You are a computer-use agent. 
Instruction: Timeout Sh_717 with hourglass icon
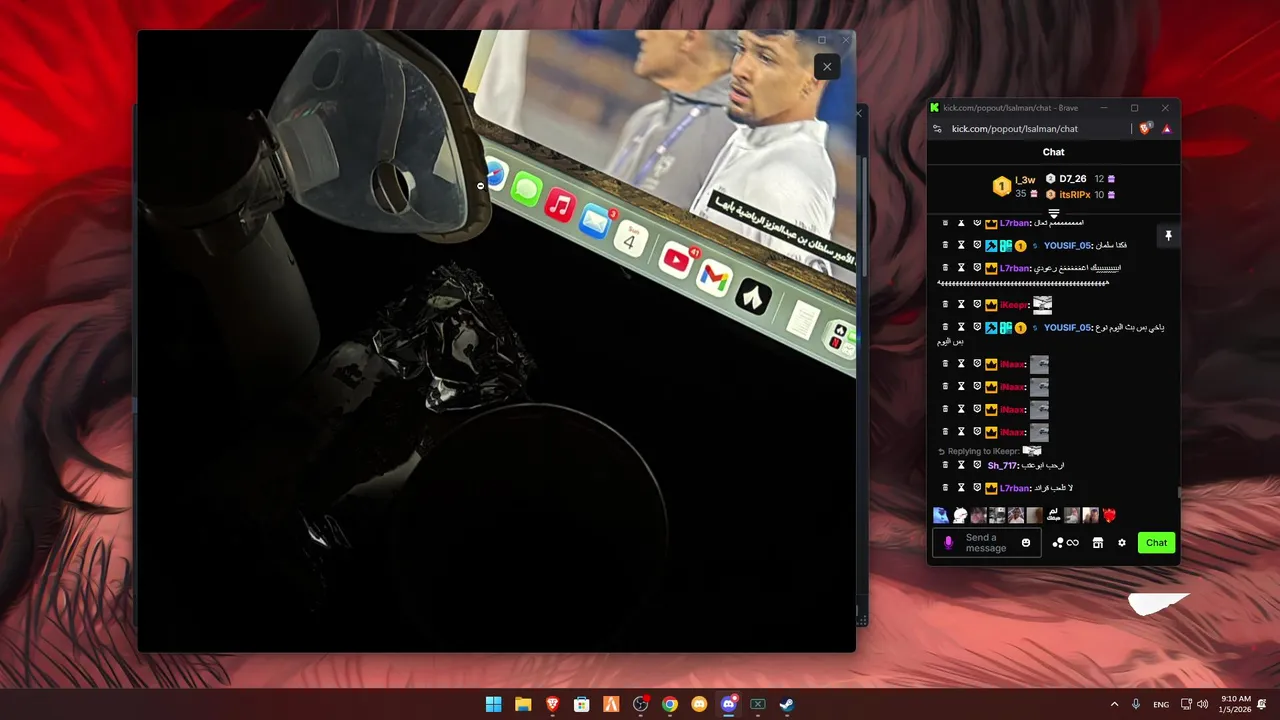click(x=961, y=465)
